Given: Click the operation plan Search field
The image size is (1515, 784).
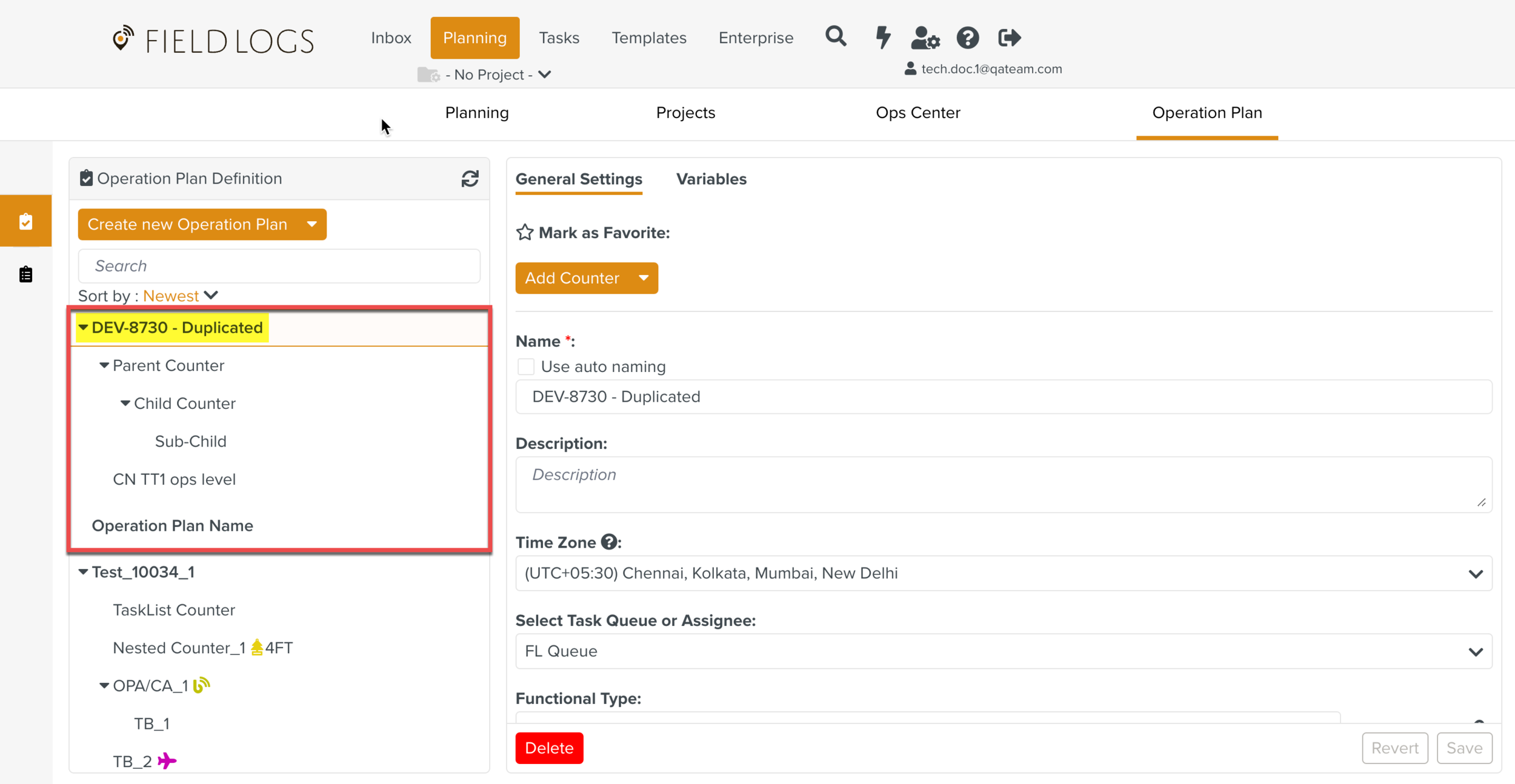Looking at the screenshot, I should tap(279, 266).
